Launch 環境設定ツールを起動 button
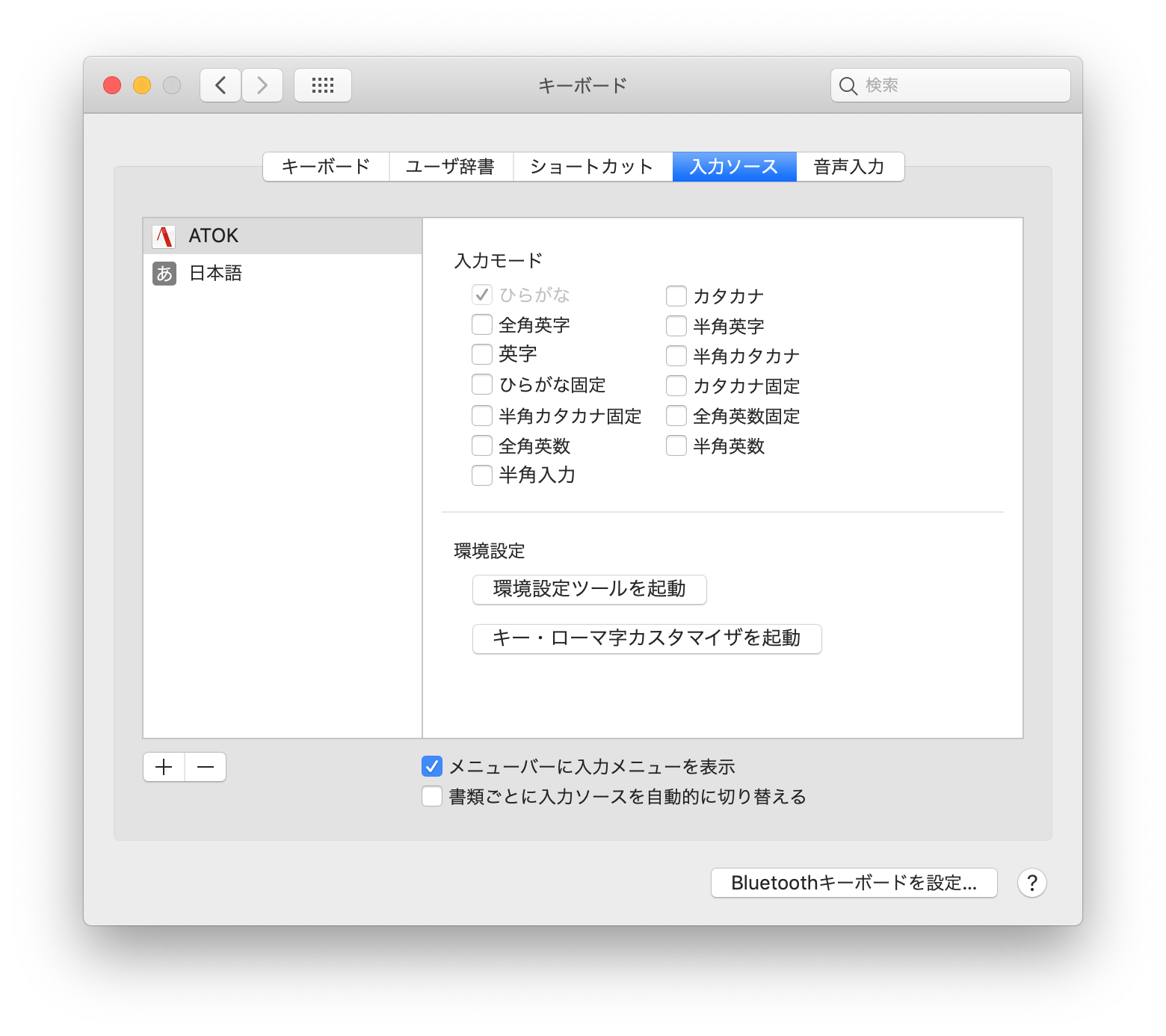Screen dimensions: 1166x1036 pyautogui.click(x=590, y=589)
